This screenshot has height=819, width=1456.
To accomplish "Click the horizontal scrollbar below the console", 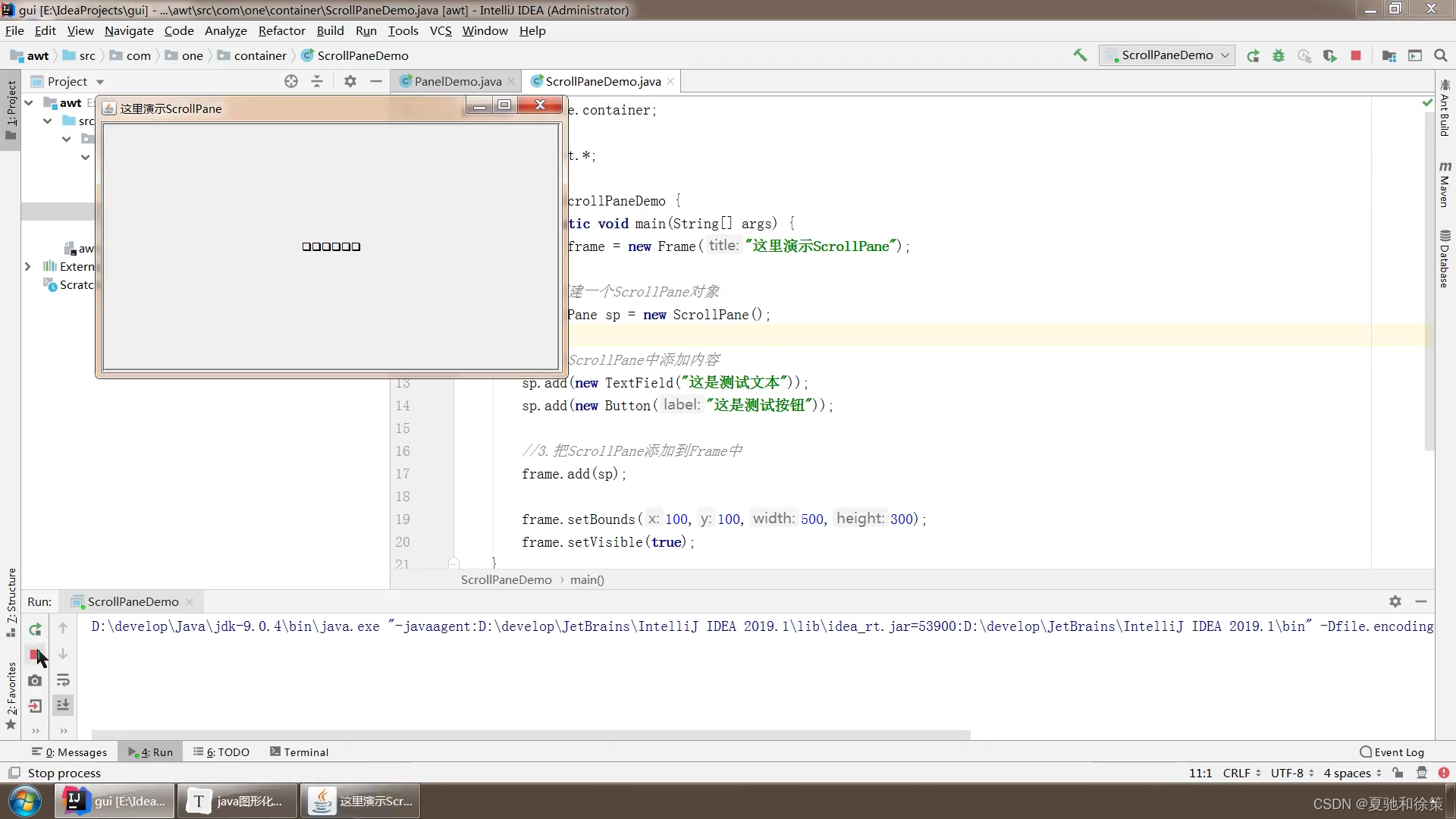I will pyautogui.click(x=531, y=734).
